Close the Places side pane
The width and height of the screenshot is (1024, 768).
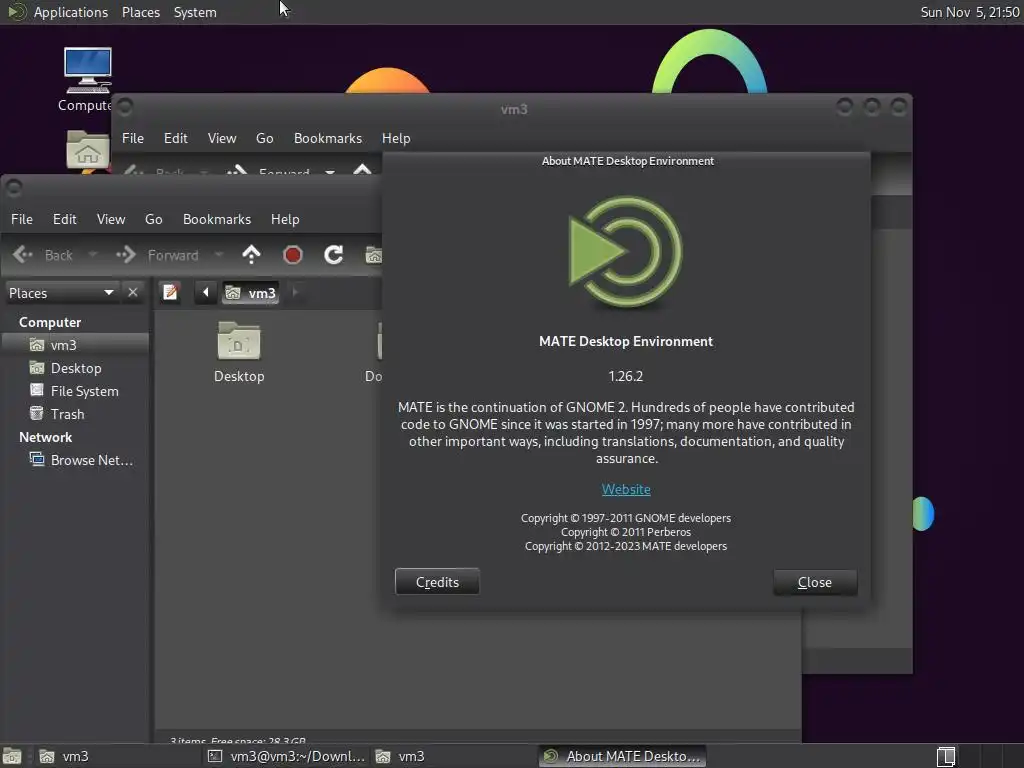tap(133, 292)
